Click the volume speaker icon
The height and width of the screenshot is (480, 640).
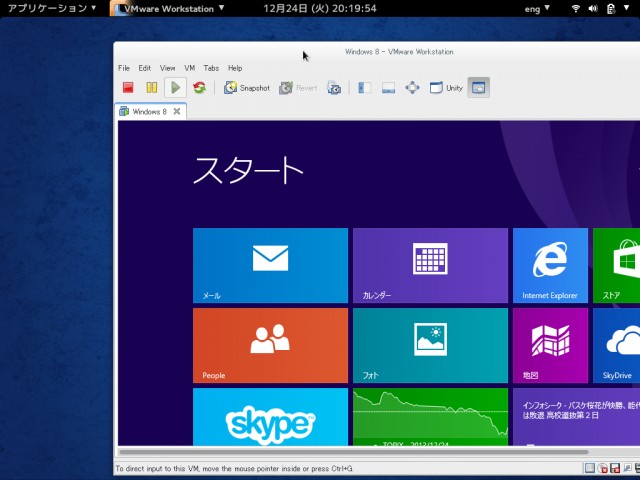(x=593, y=9)
